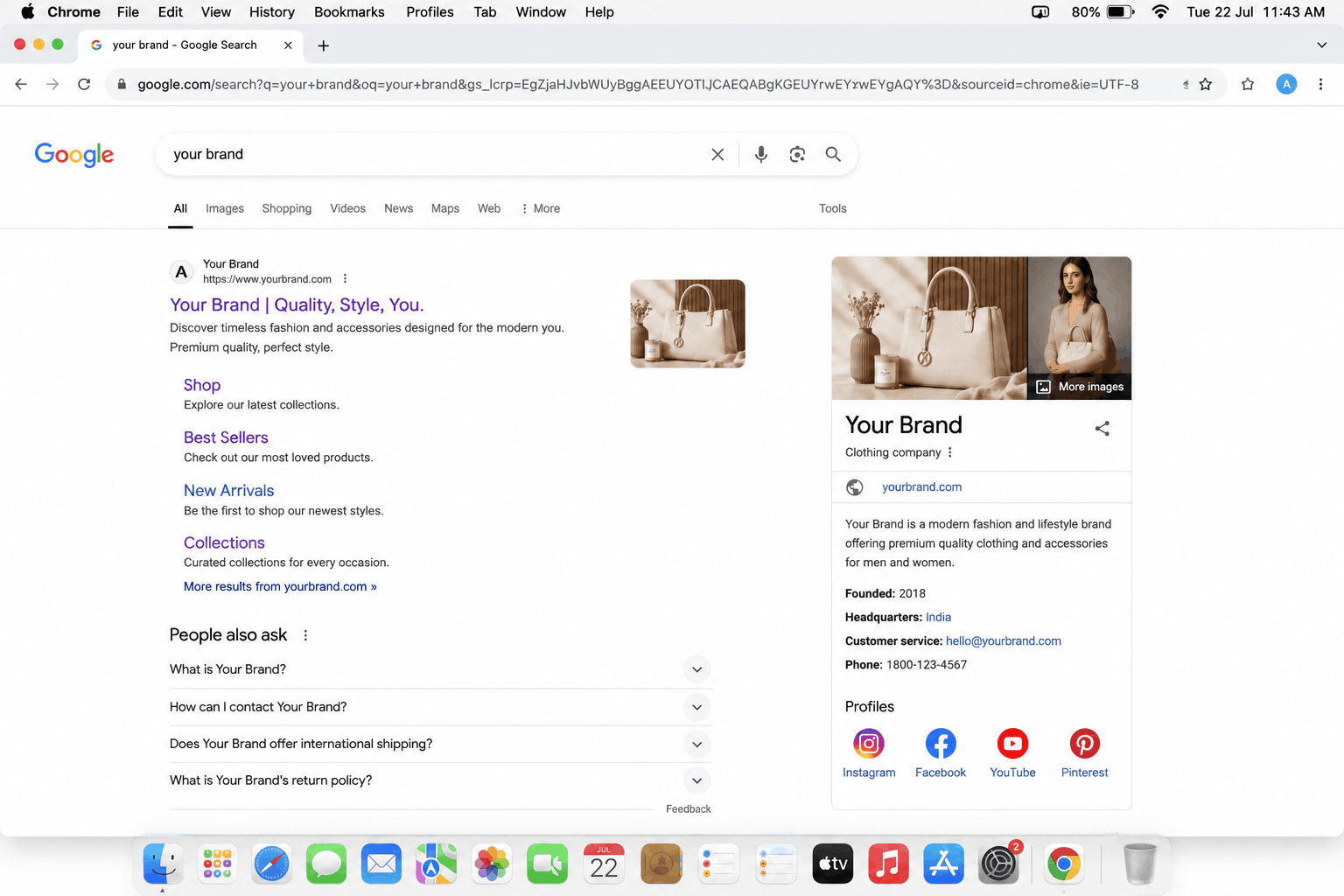This screenshot has height=896, width=1344.
Task: Open the tab search chevron in the tab strip
Action: (1321, 45)
